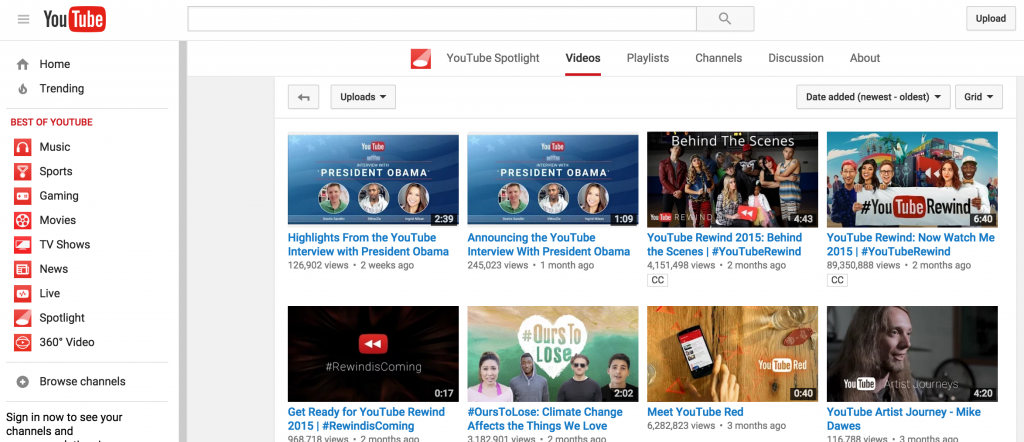This screenshot has height=442, width=1024.
Task: Click the Music headphones icon
Action: [x=23, y=147]
